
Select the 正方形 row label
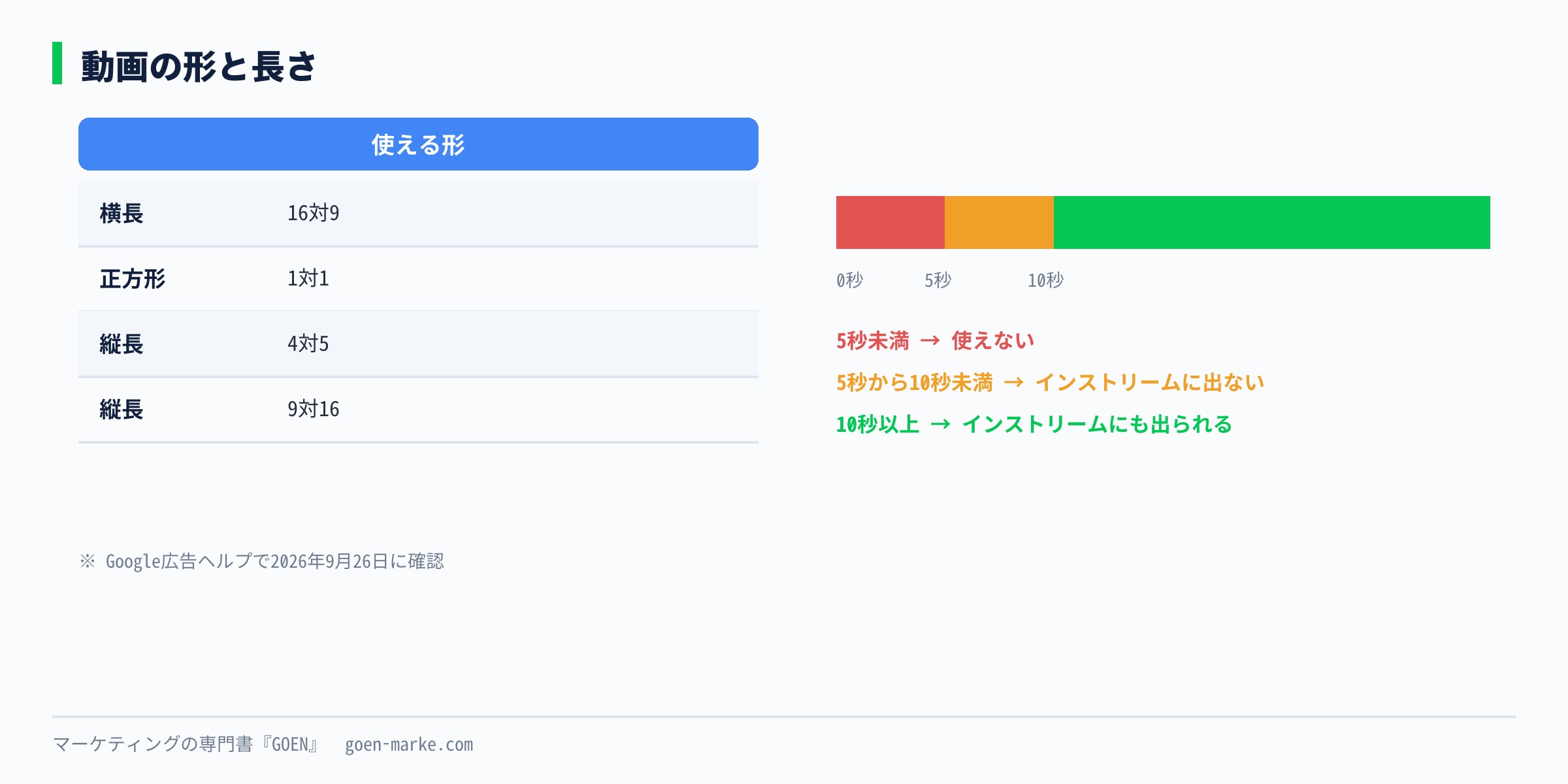[133, 279]
